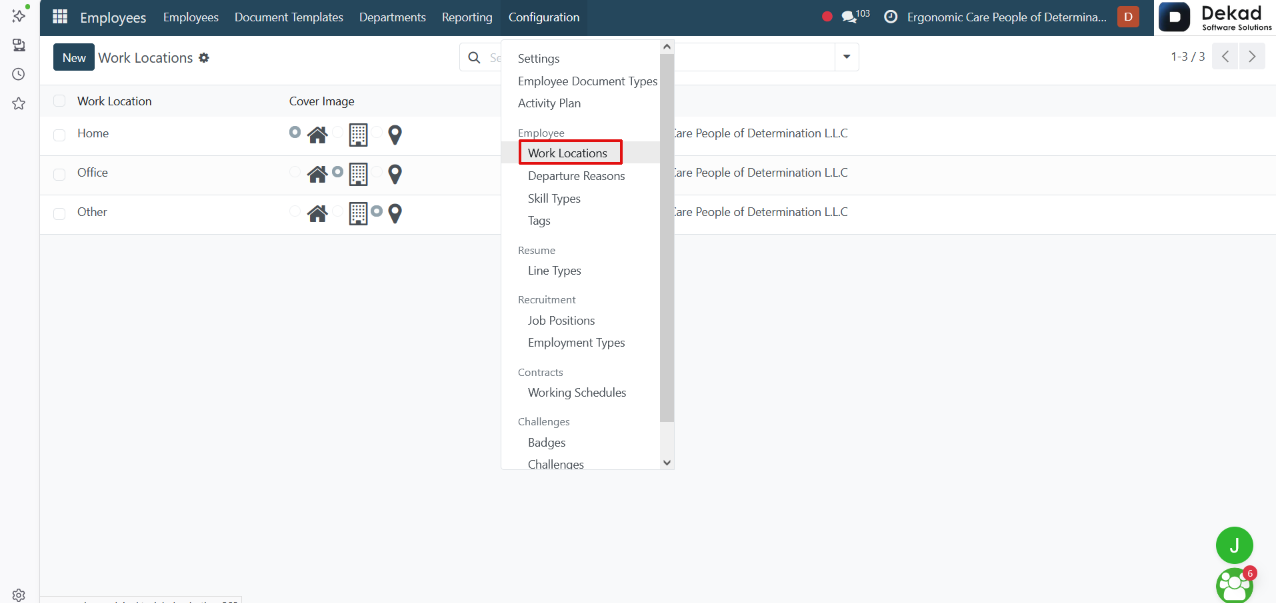Select the building radio in the Office row
Screen dimensions: 1276x603
click(x=338, y=172)
